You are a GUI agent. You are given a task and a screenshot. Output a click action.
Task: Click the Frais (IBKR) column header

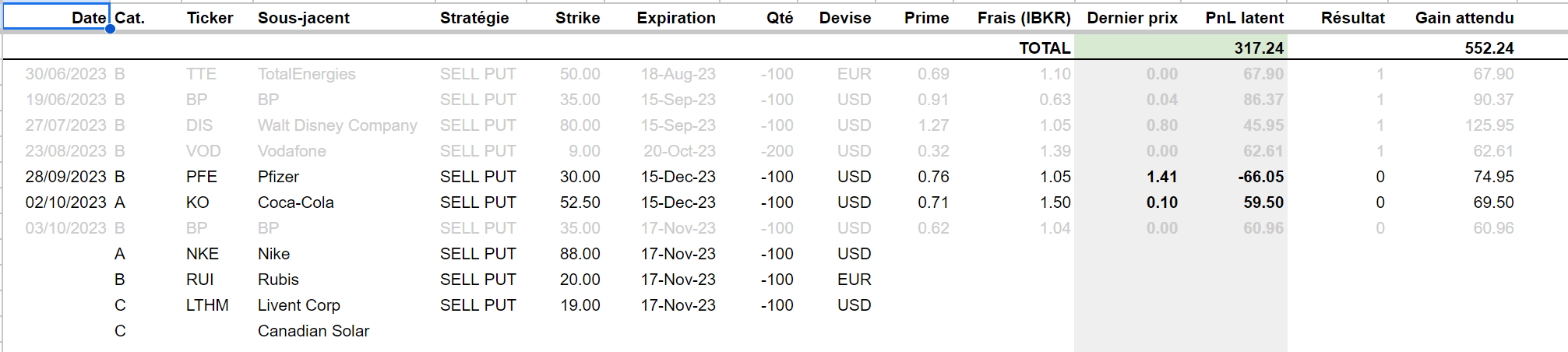(1024, 18)
